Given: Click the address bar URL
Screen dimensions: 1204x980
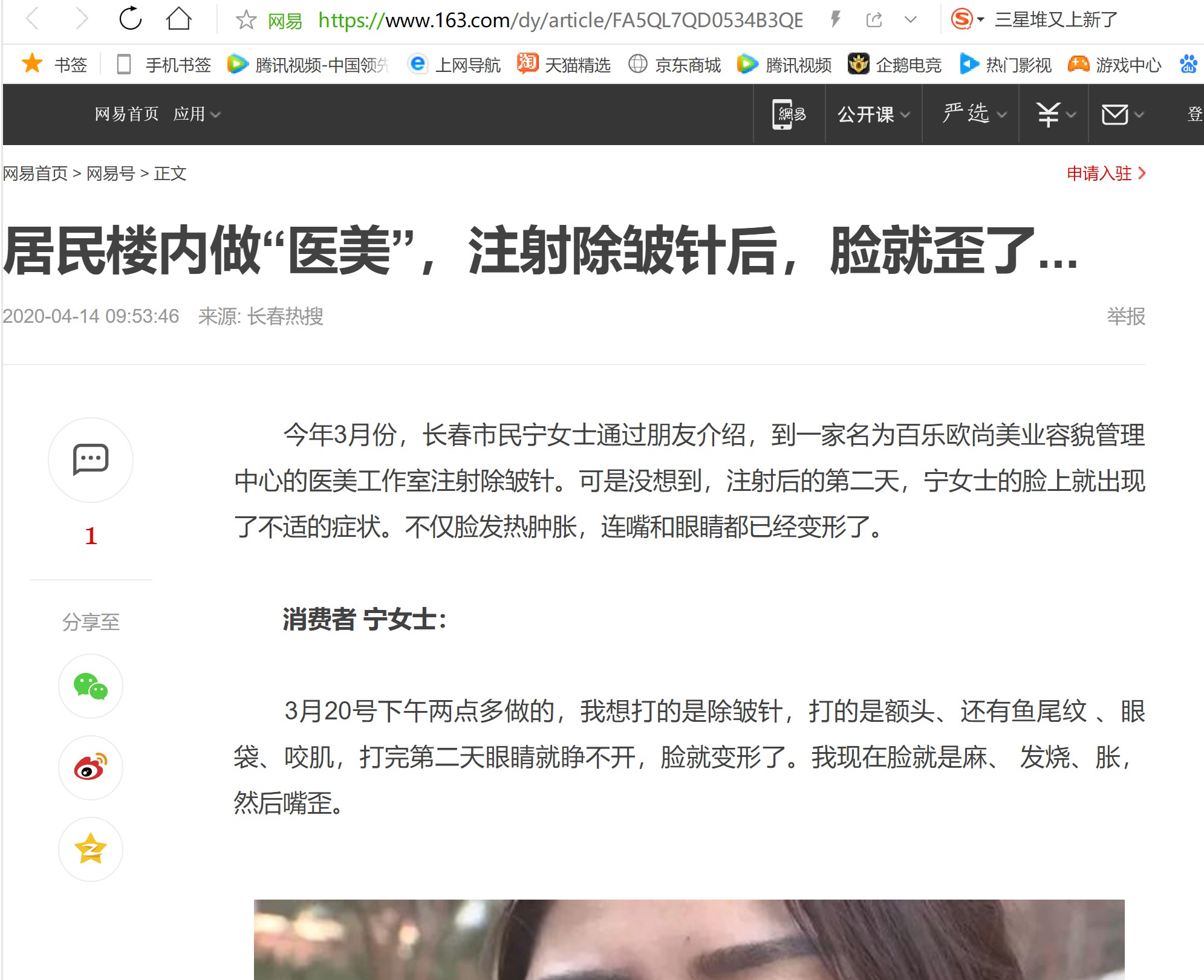Looking at the screenshot, I should pos(561,21).
